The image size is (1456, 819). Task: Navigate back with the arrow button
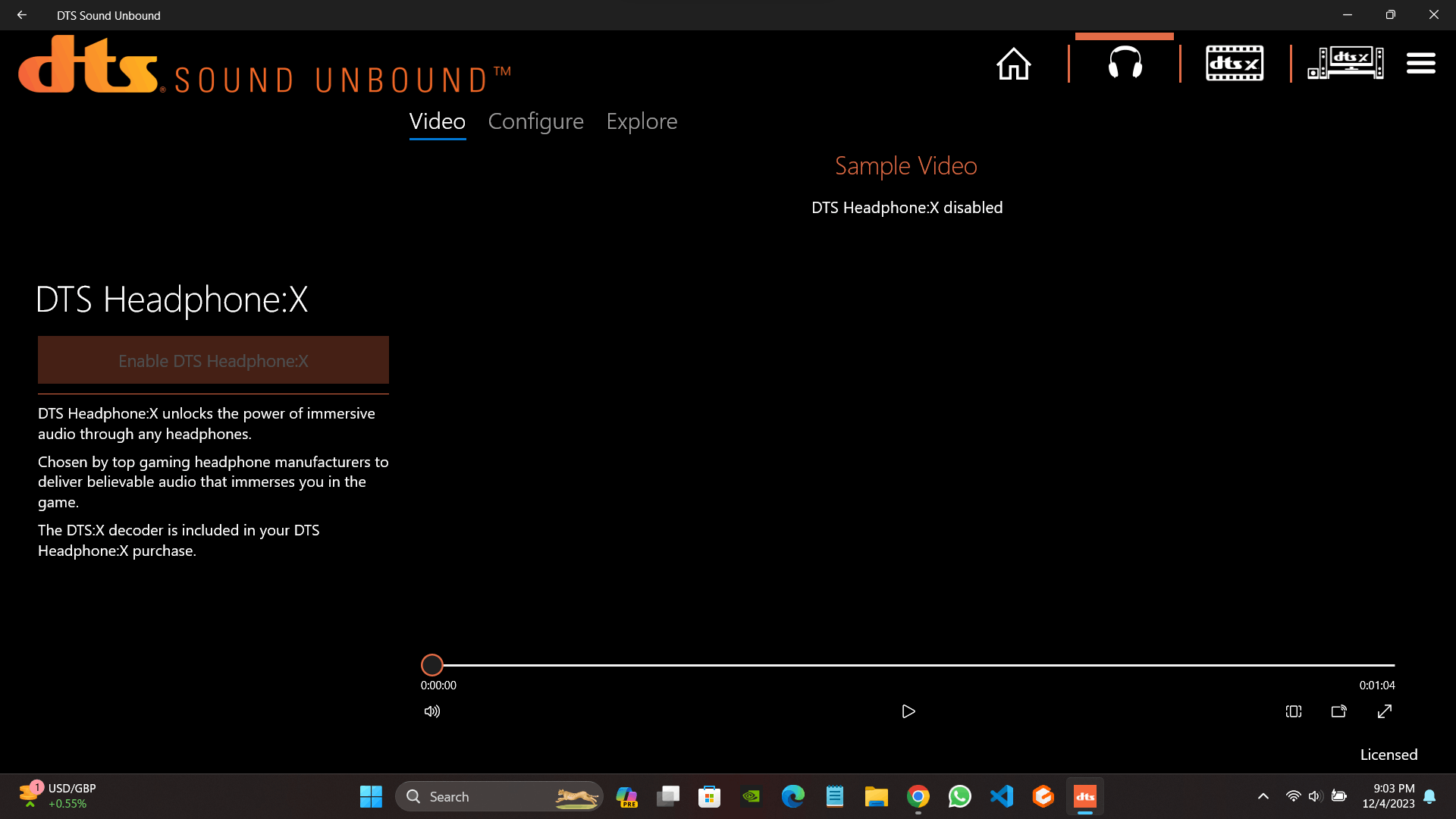point(21,14)
